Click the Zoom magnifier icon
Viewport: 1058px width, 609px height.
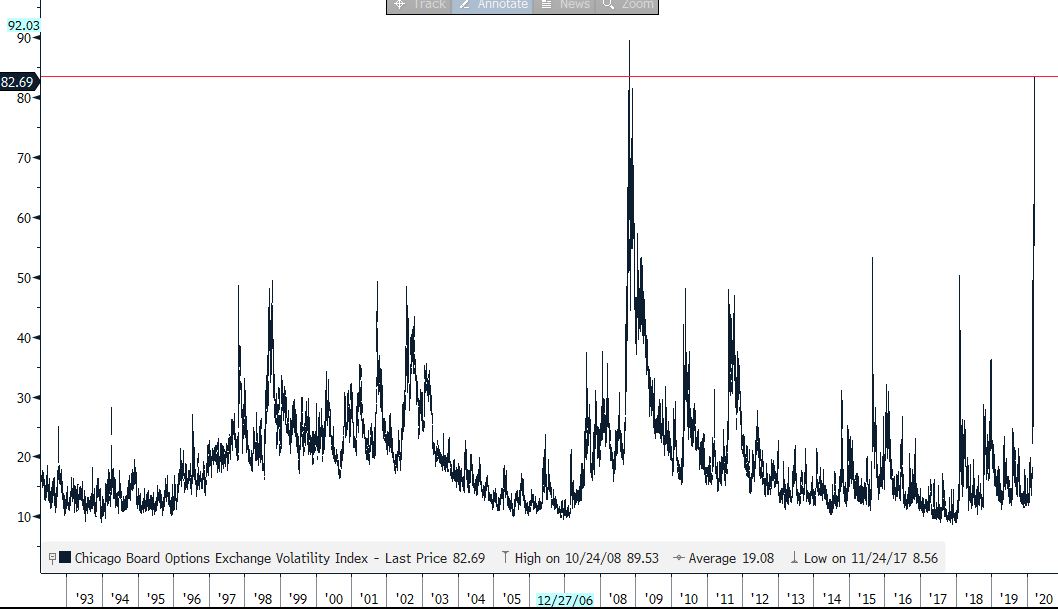pyautogui.click(x=608, y=5)
